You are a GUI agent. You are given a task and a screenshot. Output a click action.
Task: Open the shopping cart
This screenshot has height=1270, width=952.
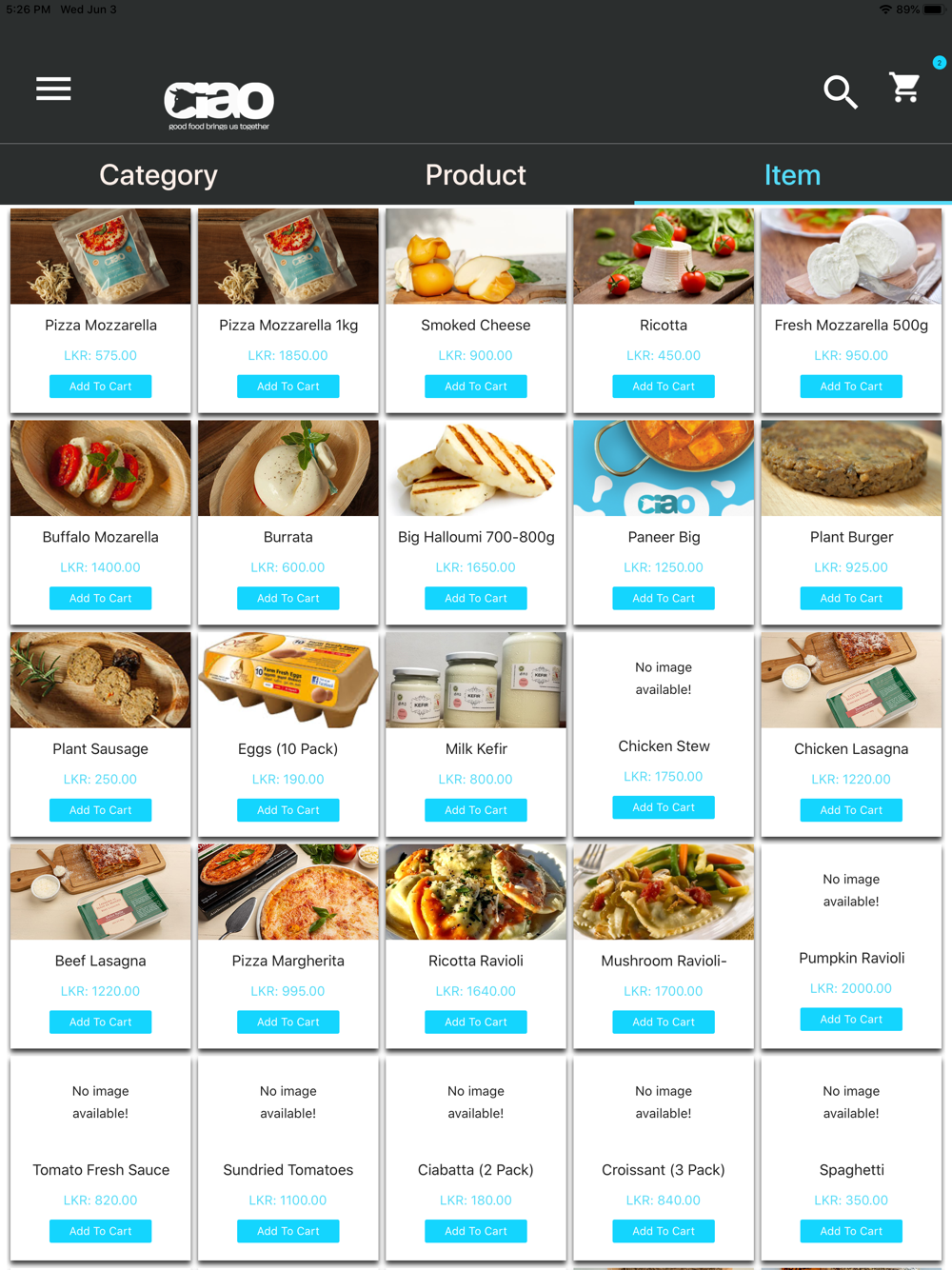point(904,88)
